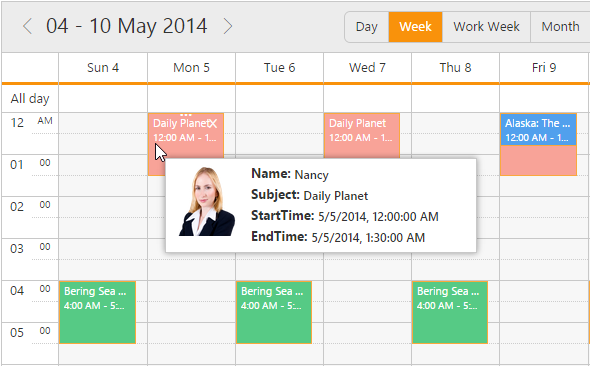Open the Friday Alaska: The ... appointment
Image resolution: width=590 pixels, height=366 pixels.
pyautogui.click(x=538, y=129)
